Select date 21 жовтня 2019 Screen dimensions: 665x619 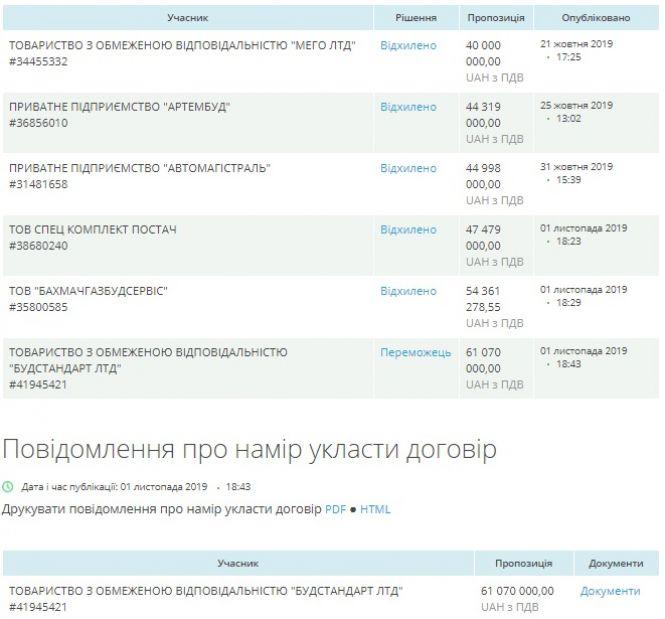click(x=576, y=44)
